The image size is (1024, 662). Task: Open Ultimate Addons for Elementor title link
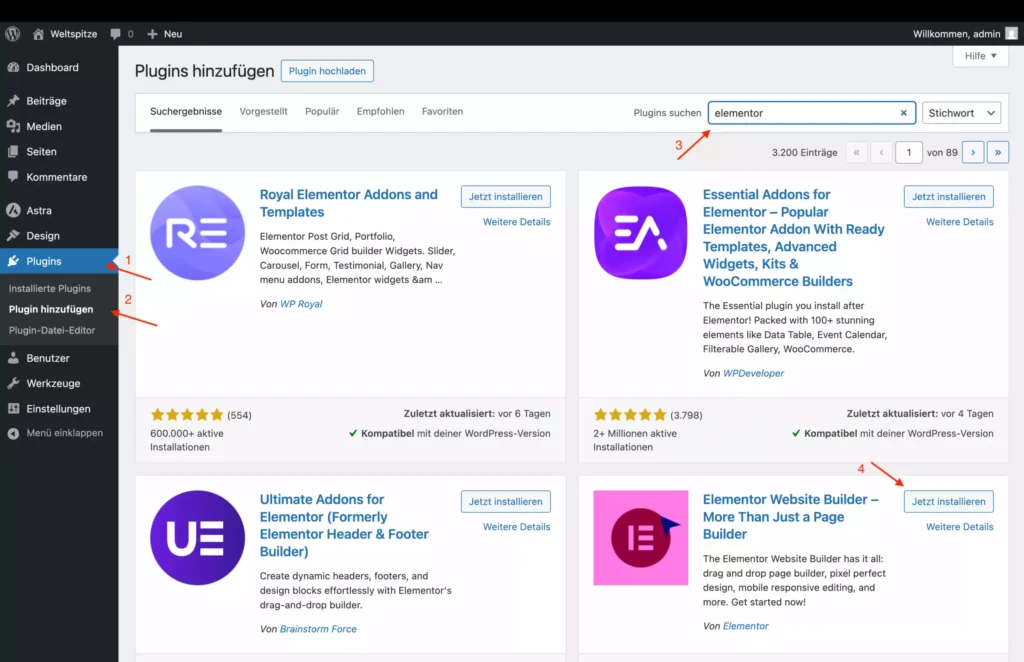[x=344, y=525]
